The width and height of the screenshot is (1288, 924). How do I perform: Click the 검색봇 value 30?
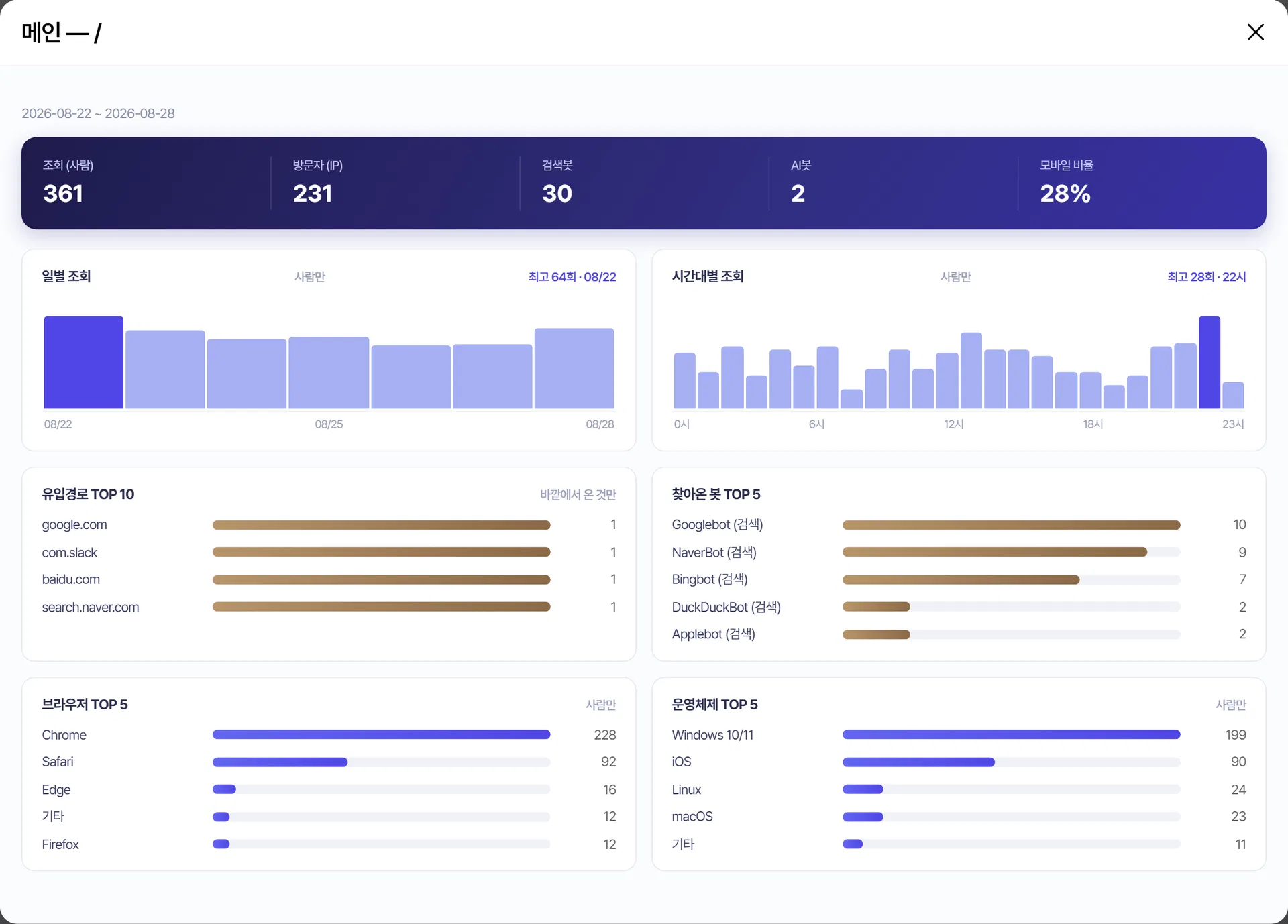[x=557, y=194]
